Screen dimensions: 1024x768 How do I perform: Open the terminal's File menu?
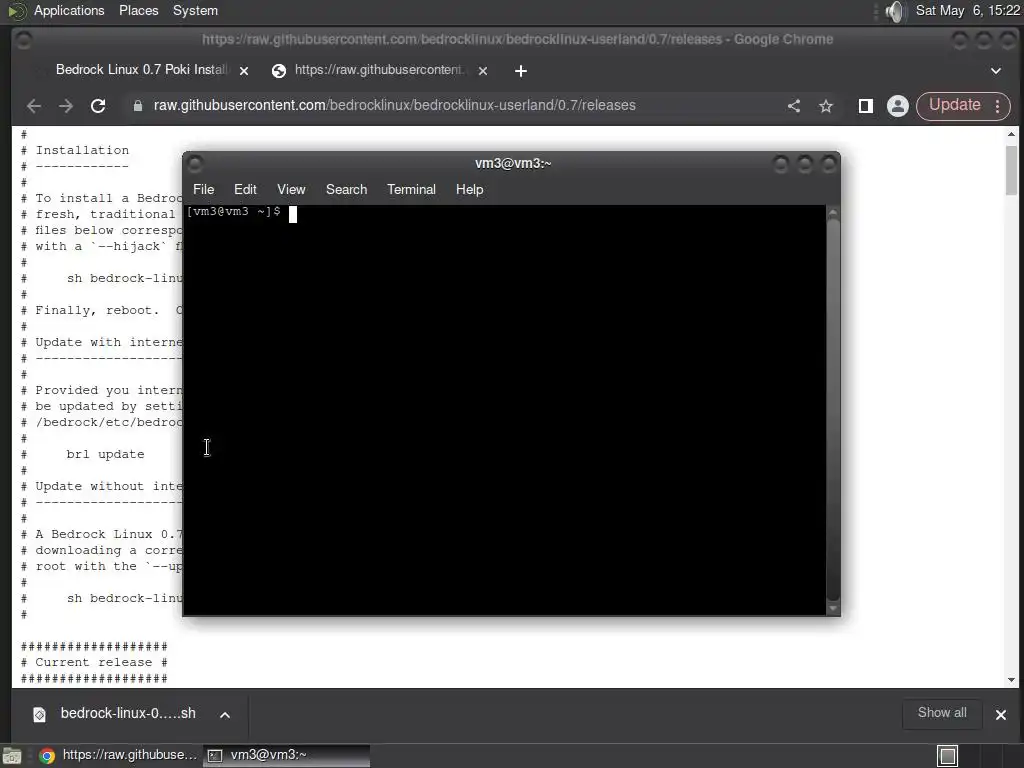(203, 189)
